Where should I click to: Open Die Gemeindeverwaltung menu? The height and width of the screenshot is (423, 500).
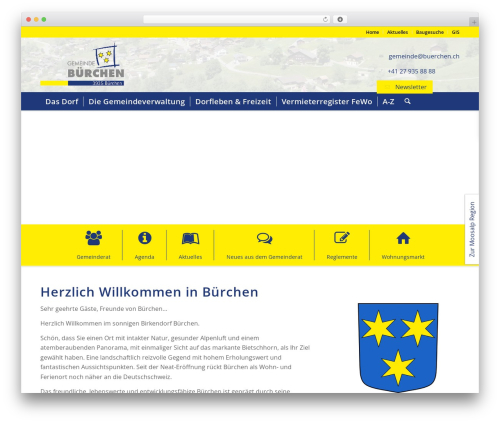tap(137, 102)
